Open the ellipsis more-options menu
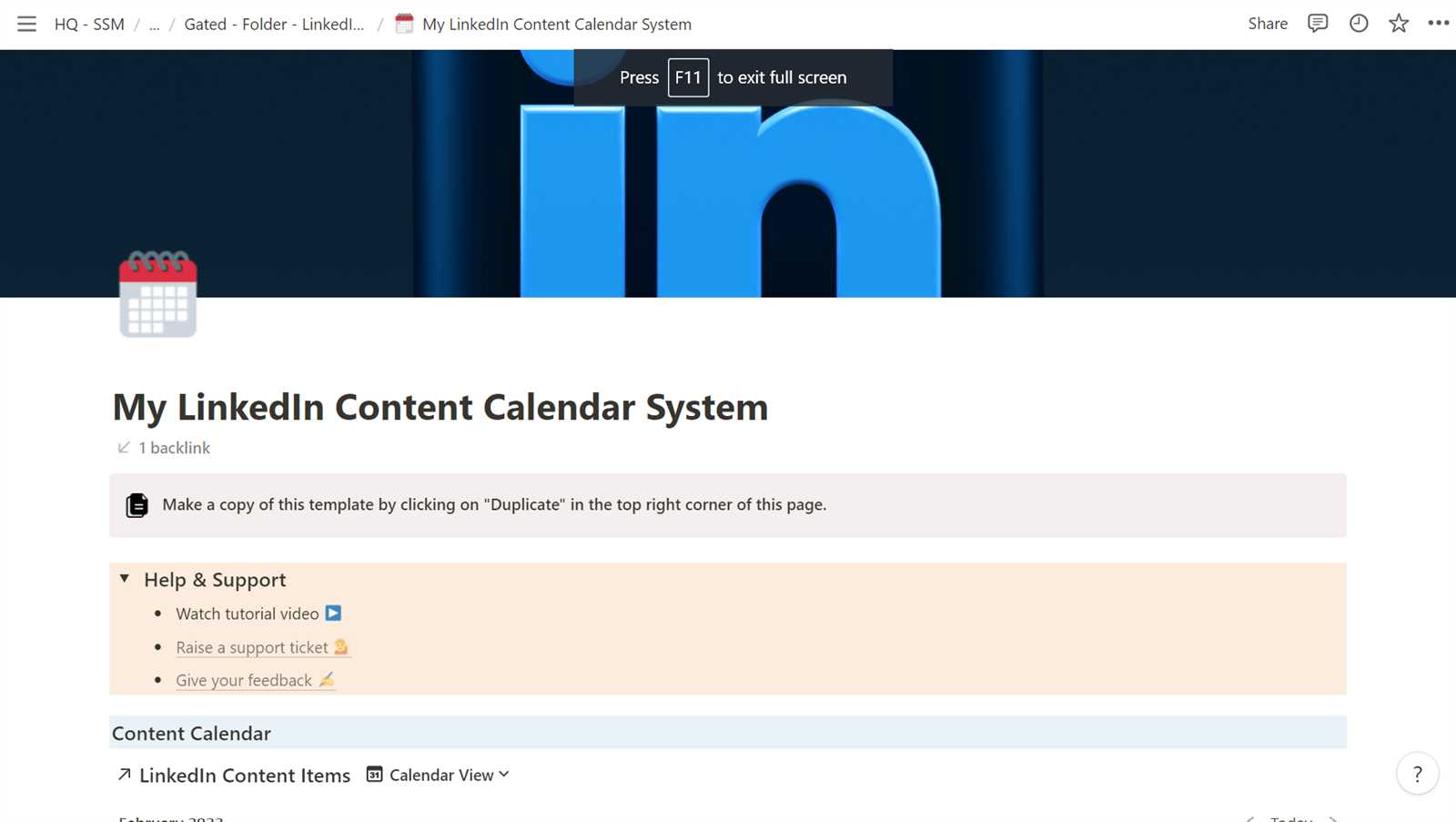 coord(1436,24)
